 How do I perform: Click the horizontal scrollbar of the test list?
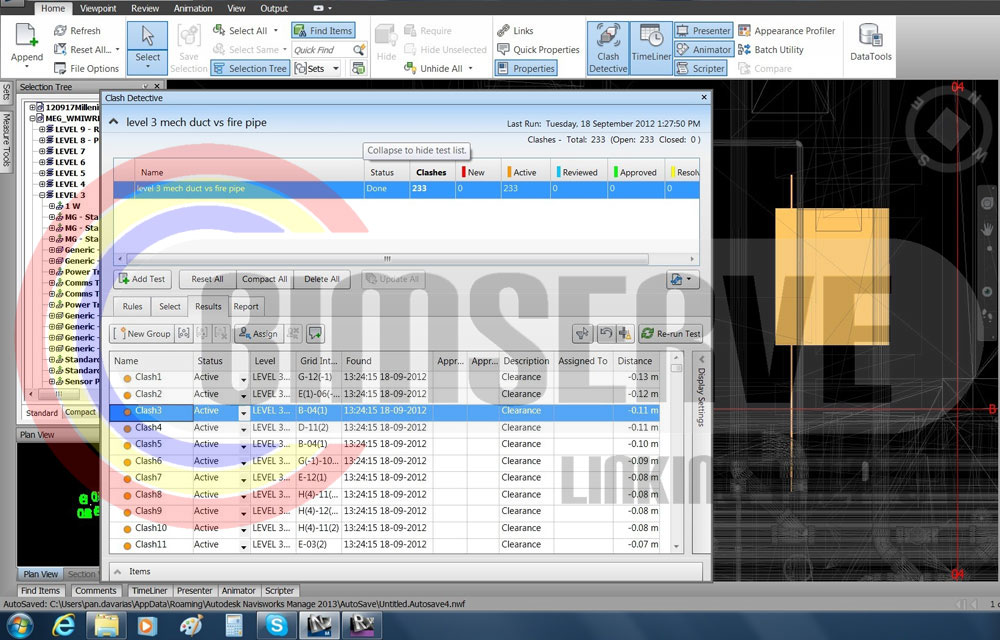[x=387, y=259]
